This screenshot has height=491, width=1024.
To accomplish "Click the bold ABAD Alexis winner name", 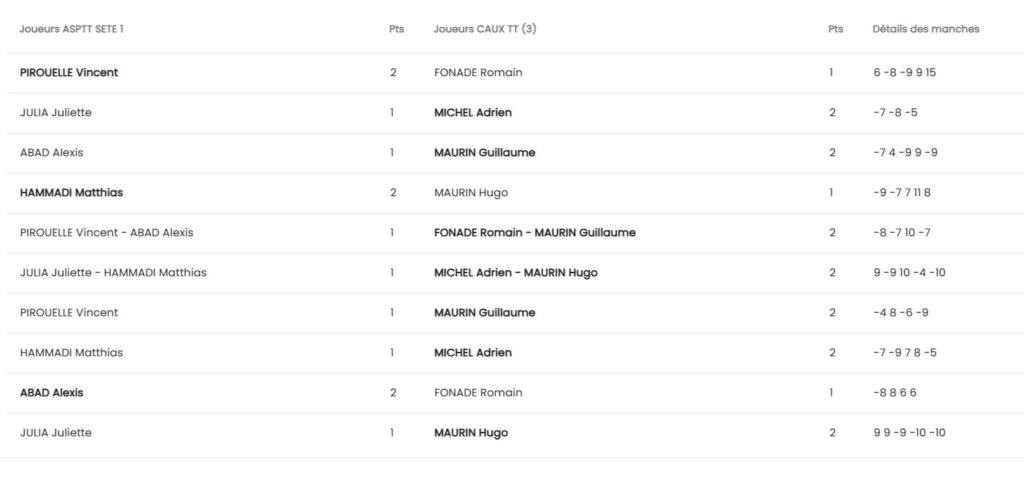I will [52, 393].
